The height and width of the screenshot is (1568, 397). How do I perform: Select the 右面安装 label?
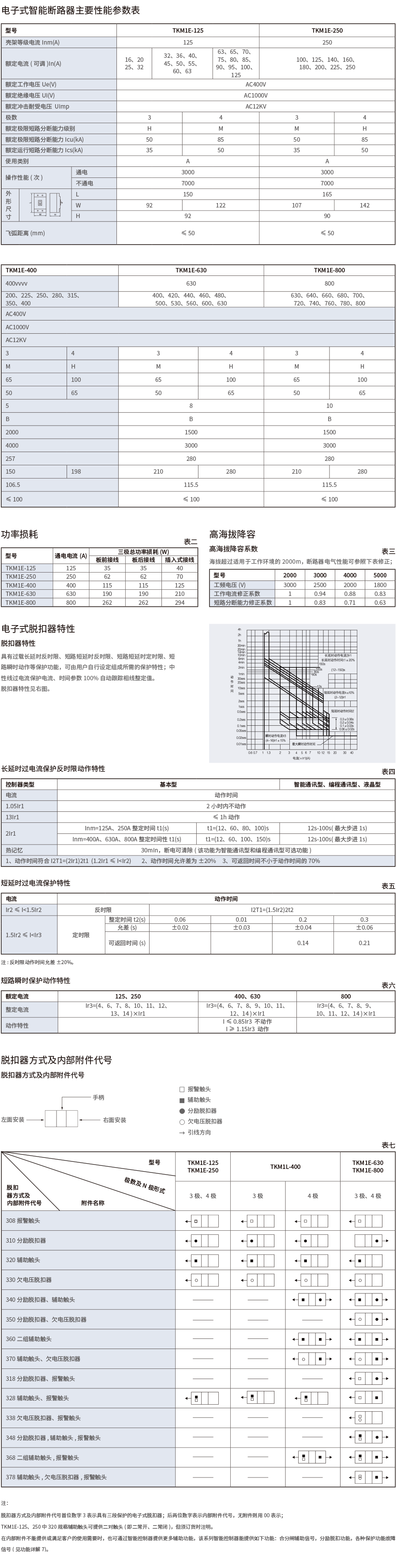coord(114,1119)
